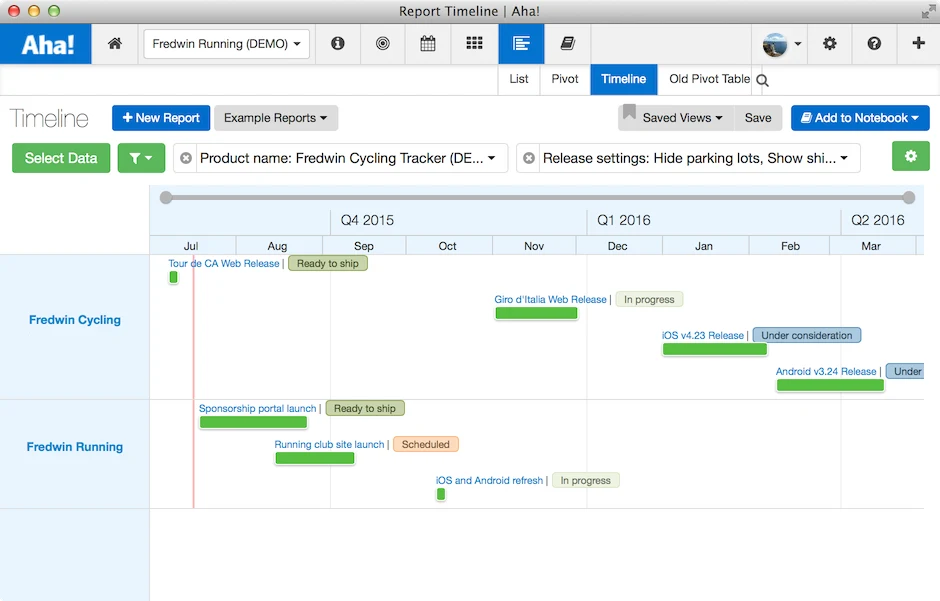Click the Save button

[758, 118]
